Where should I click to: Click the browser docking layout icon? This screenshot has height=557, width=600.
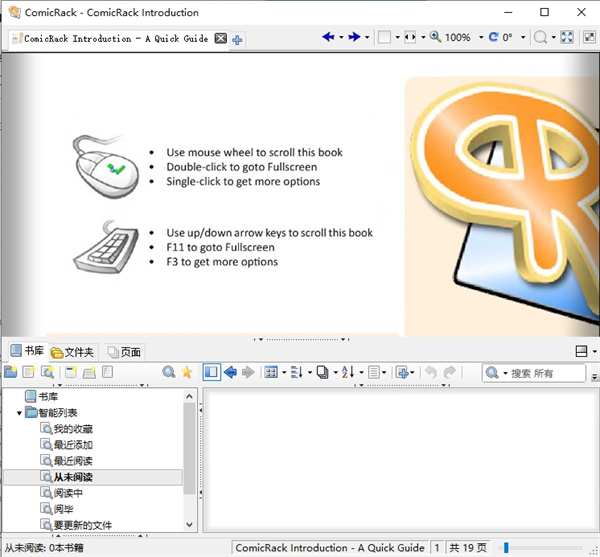581,351
